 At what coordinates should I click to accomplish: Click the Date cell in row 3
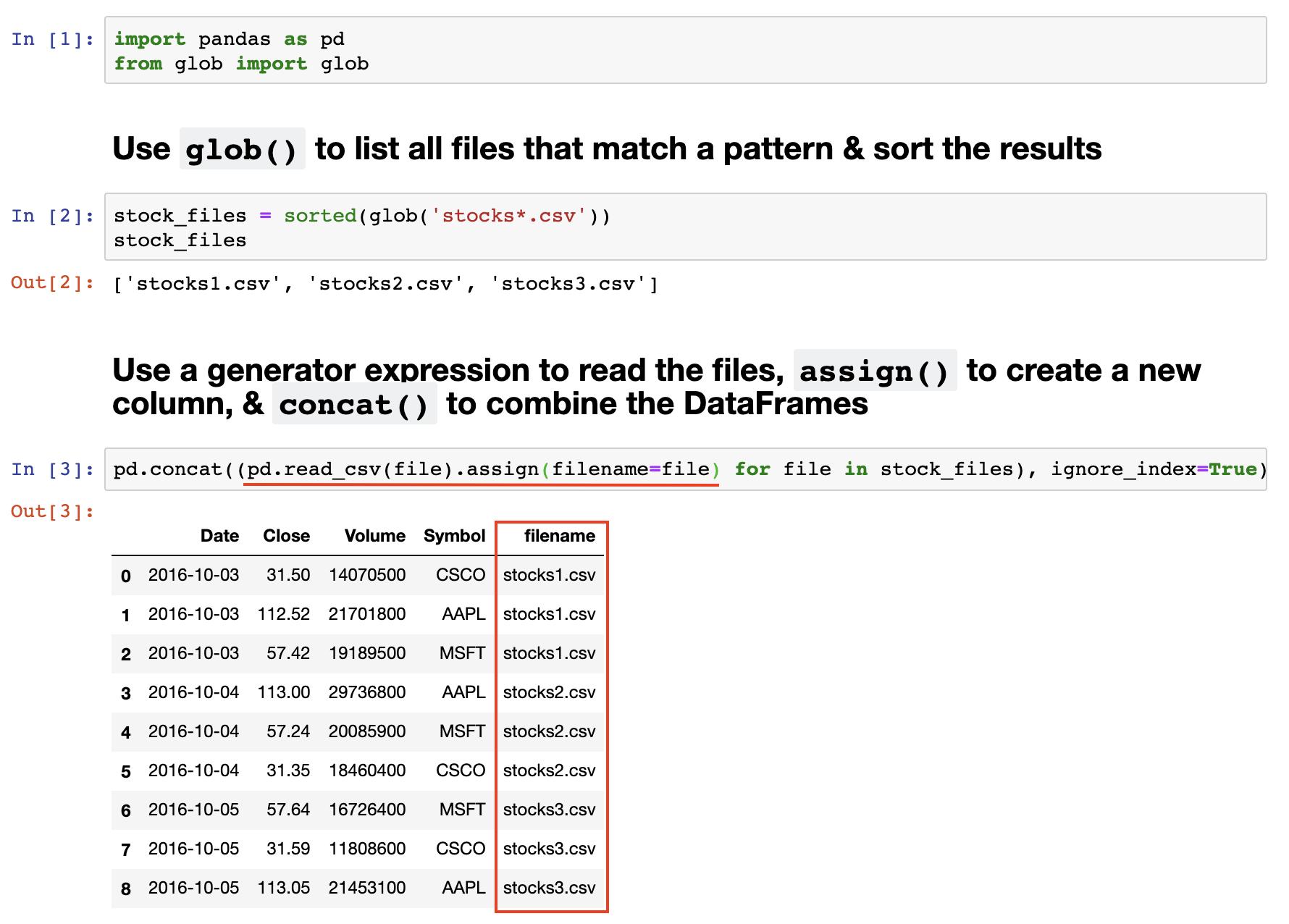[193, 692]
